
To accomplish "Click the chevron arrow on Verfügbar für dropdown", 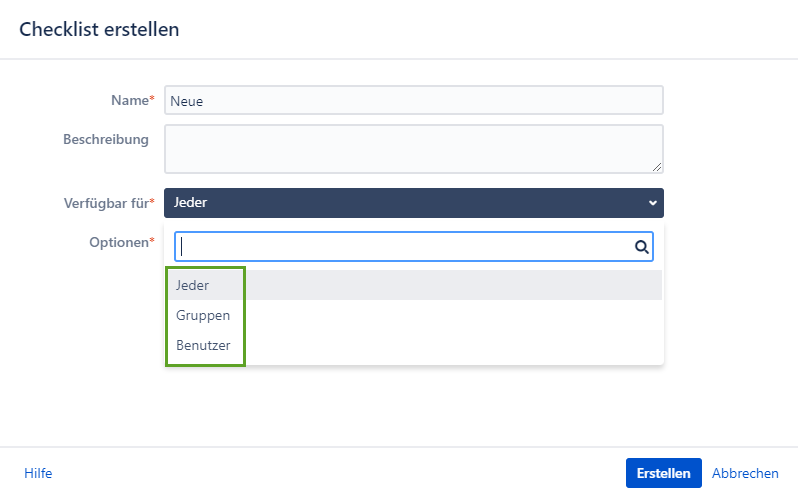I will (x=652, y=203).
